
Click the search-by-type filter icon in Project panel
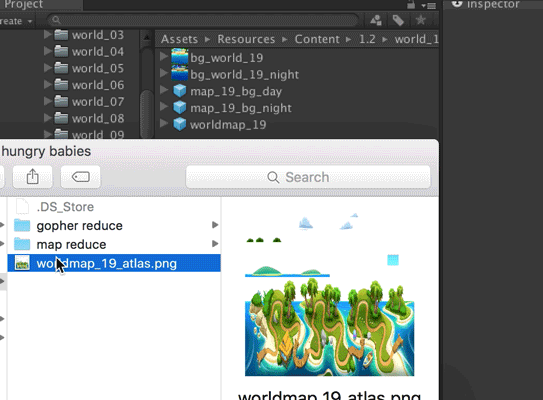pyautogui.click(x=376, y=21)
